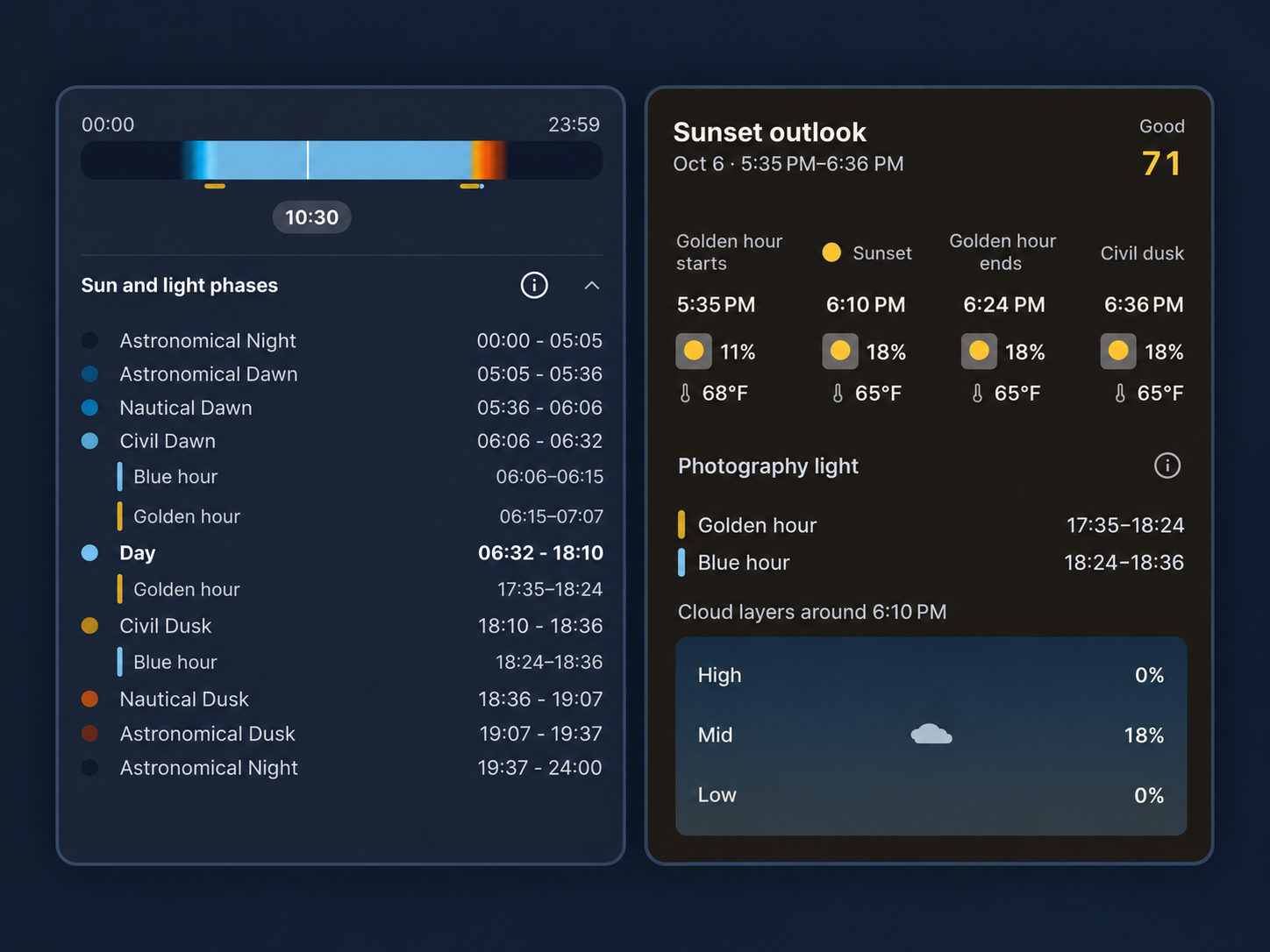Click Golden hour row in Photography light
Viewport: 1270px width, 952px height.
[x=931, y=525]
